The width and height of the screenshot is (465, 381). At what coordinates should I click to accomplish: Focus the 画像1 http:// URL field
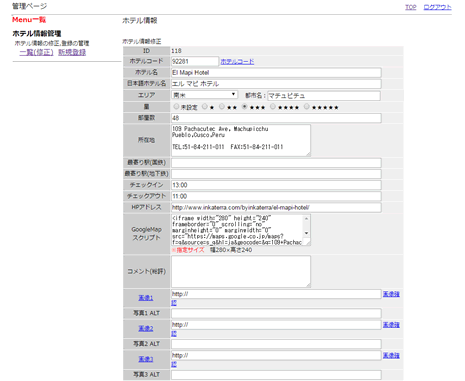click(276, 294)
